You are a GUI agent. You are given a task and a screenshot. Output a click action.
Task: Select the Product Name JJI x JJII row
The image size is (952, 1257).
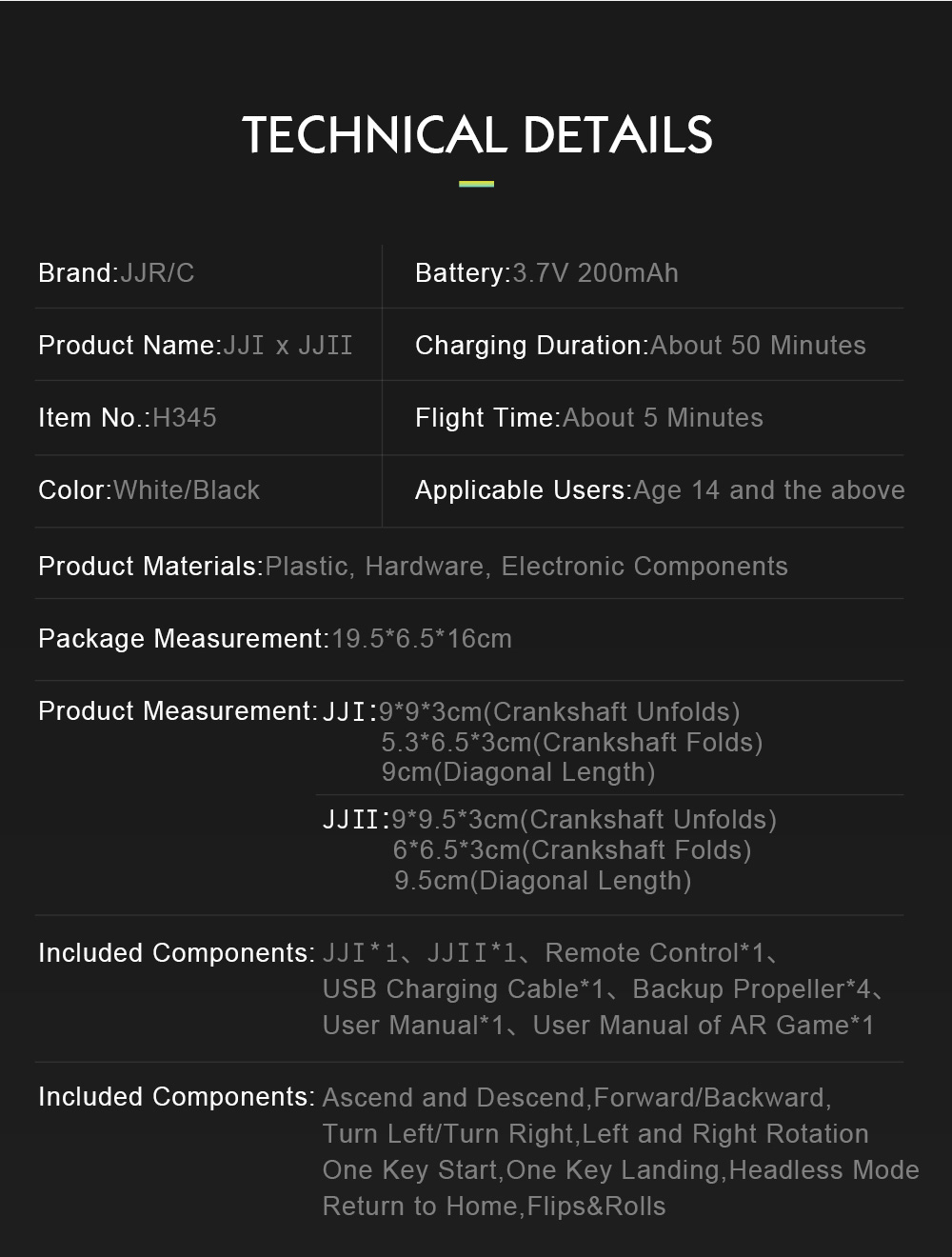point(195,346)
